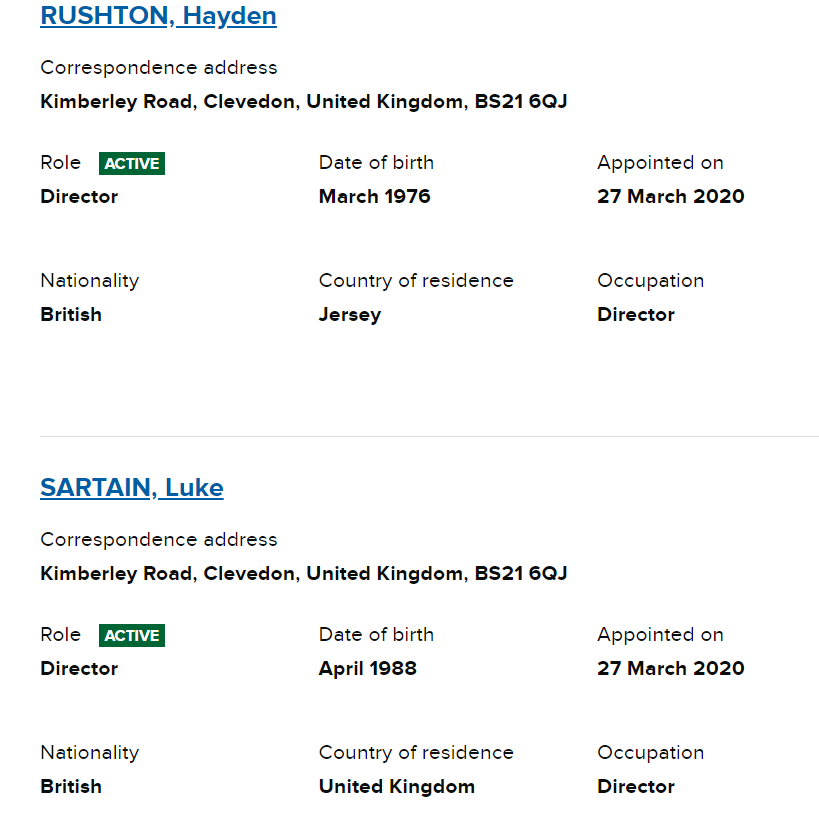Click the ACTIVE badge for Hayden Rushton
Image resolution: width=819 pixels, height=833 pixels.
(132, 164)
